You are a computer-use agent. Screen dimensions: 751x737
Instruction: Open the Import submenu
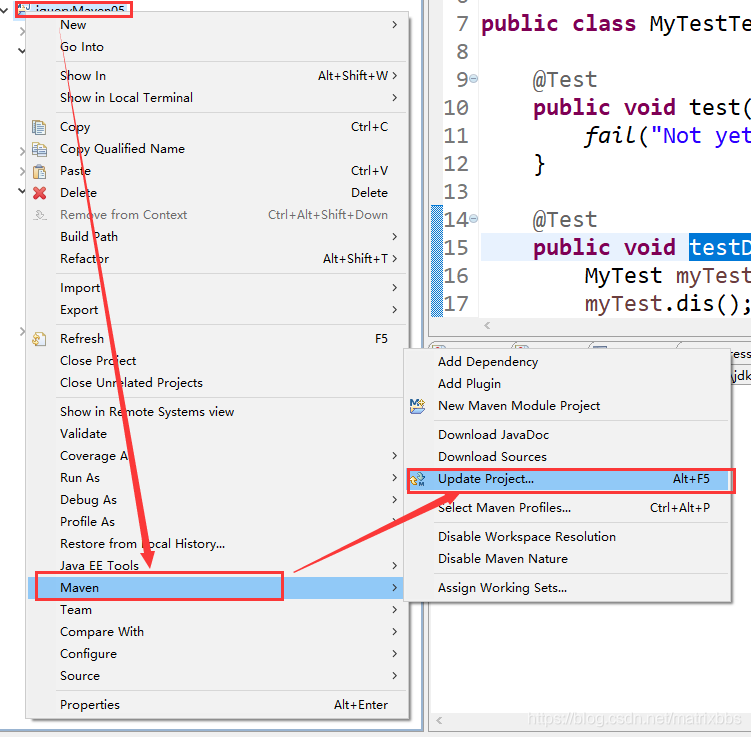pyautogui.click(x=217, y=288)
